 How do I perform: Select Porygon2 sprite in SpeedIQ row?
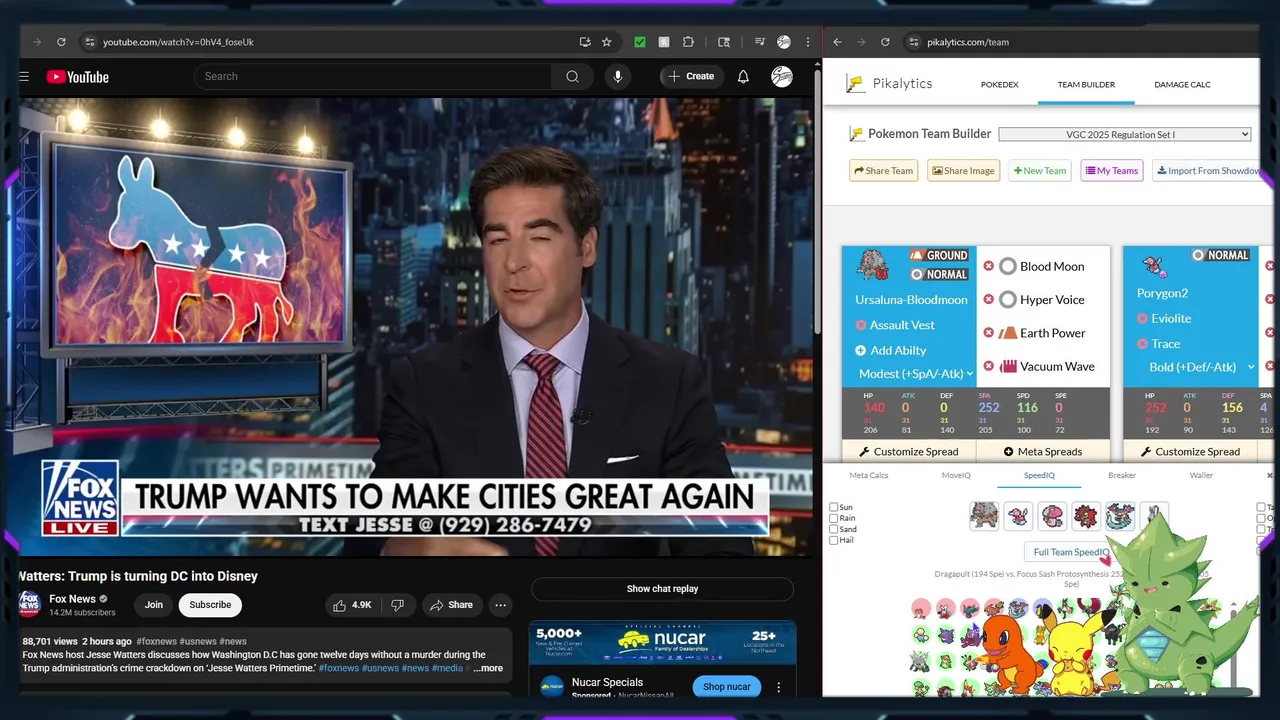click(x=1018, y=516)
